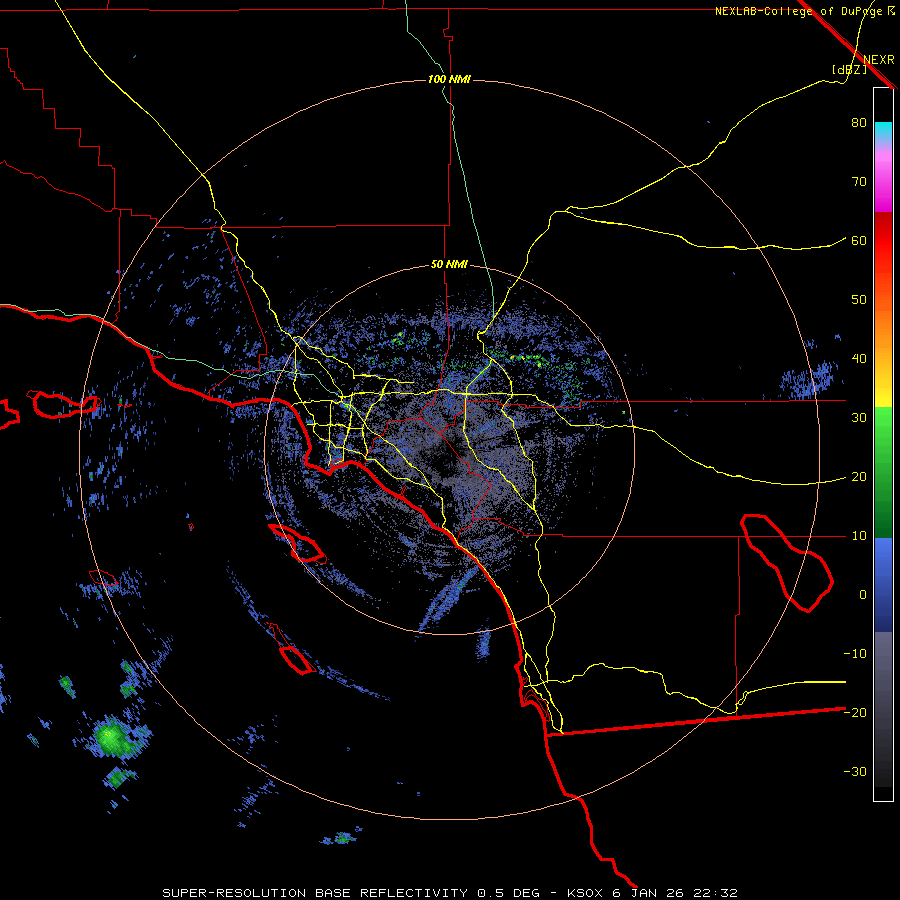Click the -20 dBZ scale value
The width and height of the screenshot is (900, 900).
[855, 712]
